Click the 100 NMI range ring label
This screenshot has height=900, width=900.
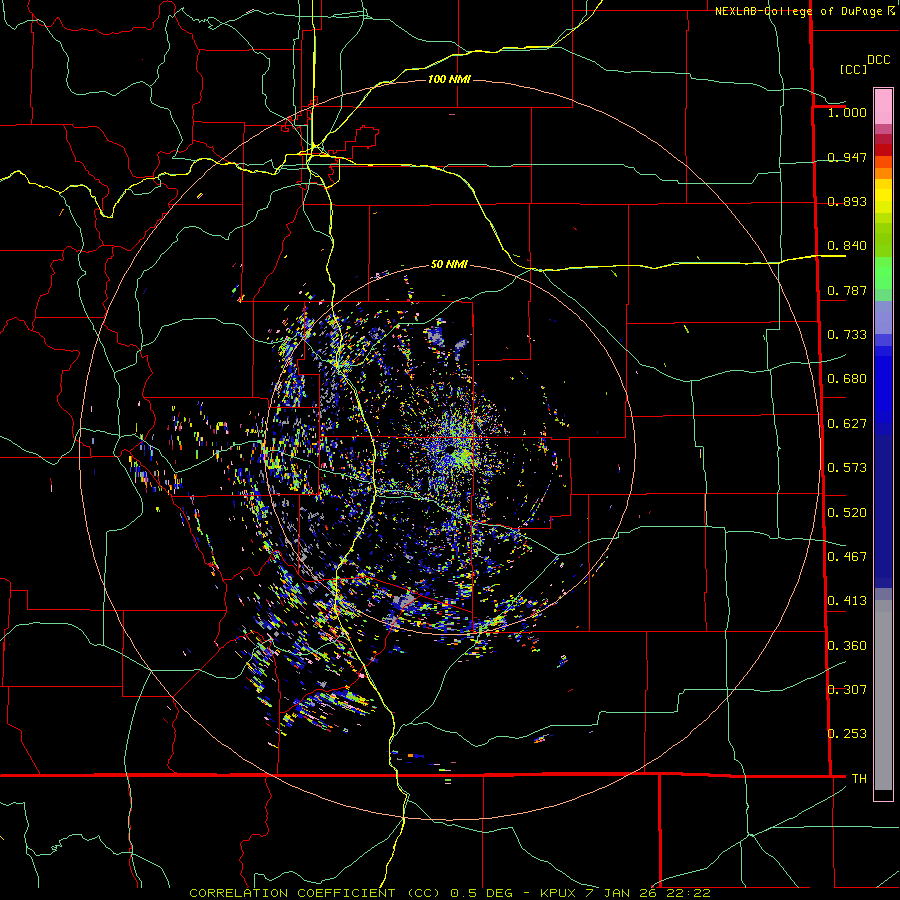click(x=449, y=79)
